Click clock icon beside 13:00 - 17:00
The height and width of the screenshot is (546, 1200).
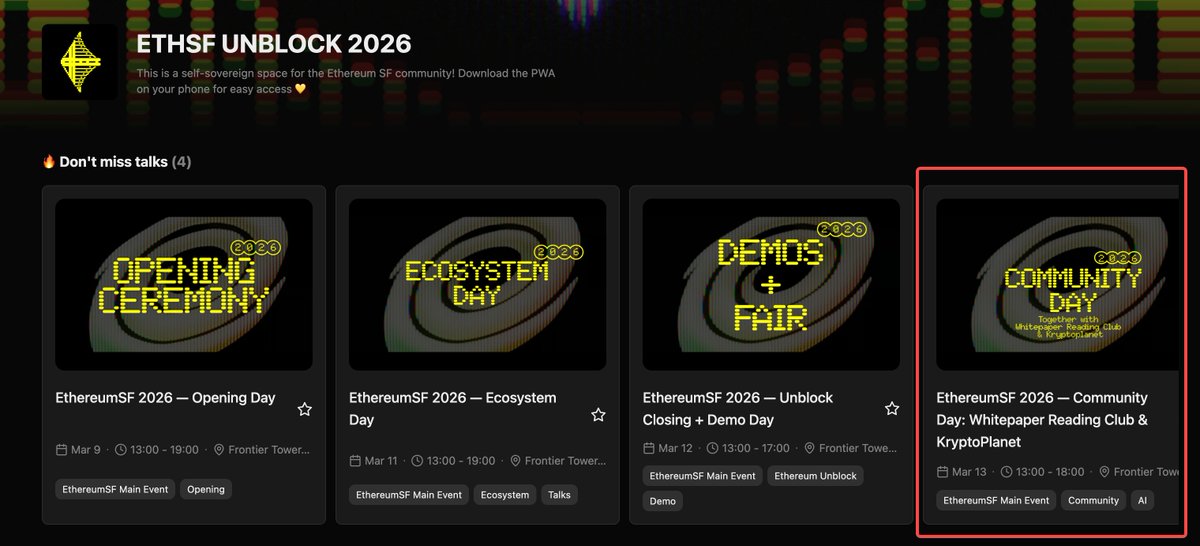tap(713, 448)
